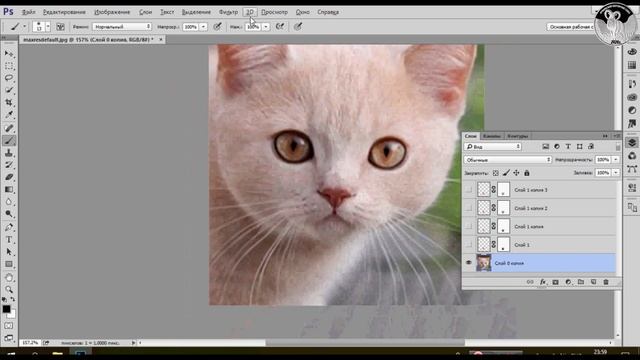The width and height of the screenshot is (640, 360).
Task: Select the Brush tool in toolbox
Action: click(x=9, y=140)
